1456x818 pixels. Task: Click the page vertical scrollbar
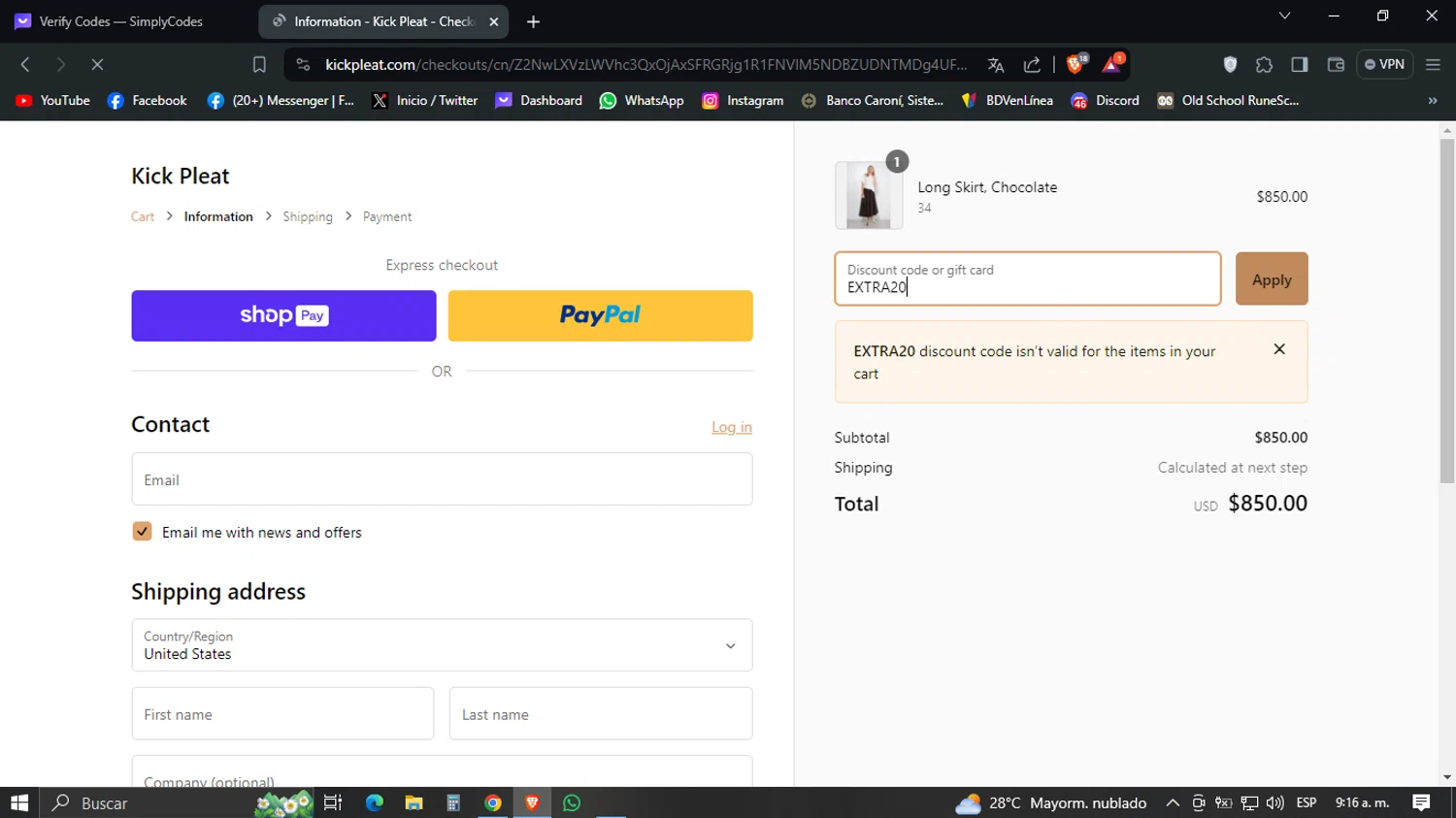point(1447,311)
